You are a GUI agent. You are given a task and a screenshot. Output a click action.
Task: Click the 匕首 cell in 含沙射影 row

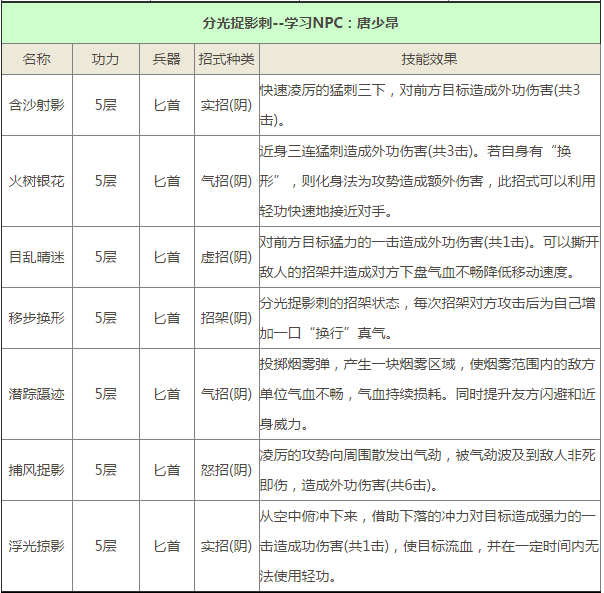(166, 104)
